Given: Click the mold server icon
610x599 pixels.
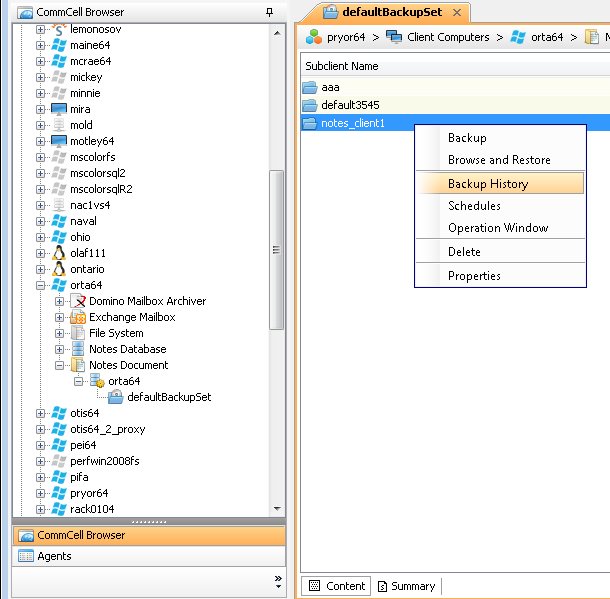Looking at the screenshot, I should click(59, 125).
